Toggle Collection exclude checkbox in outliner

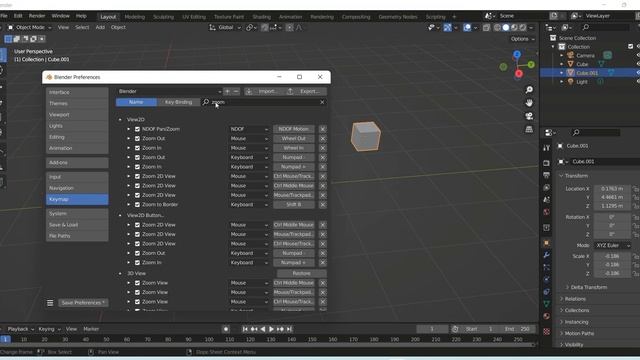(631, 47)
